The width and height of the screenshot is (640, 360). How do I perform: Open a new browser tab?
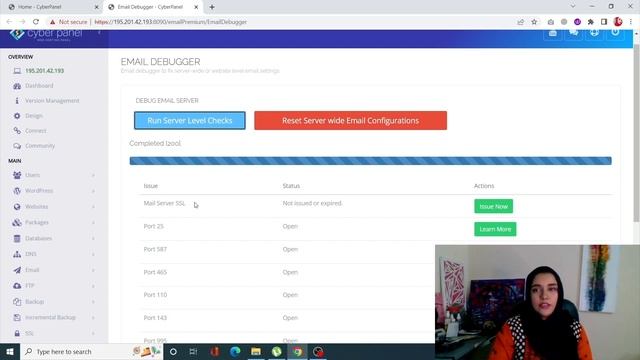point(212,7)
